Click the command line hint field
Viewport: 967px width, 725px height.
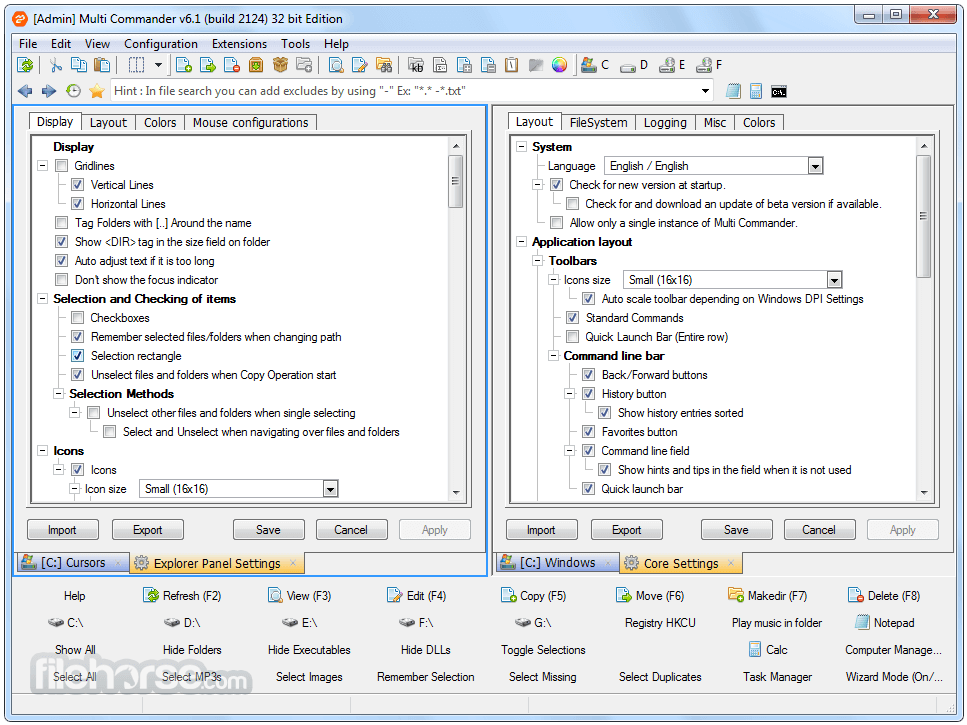coord(404,91)
